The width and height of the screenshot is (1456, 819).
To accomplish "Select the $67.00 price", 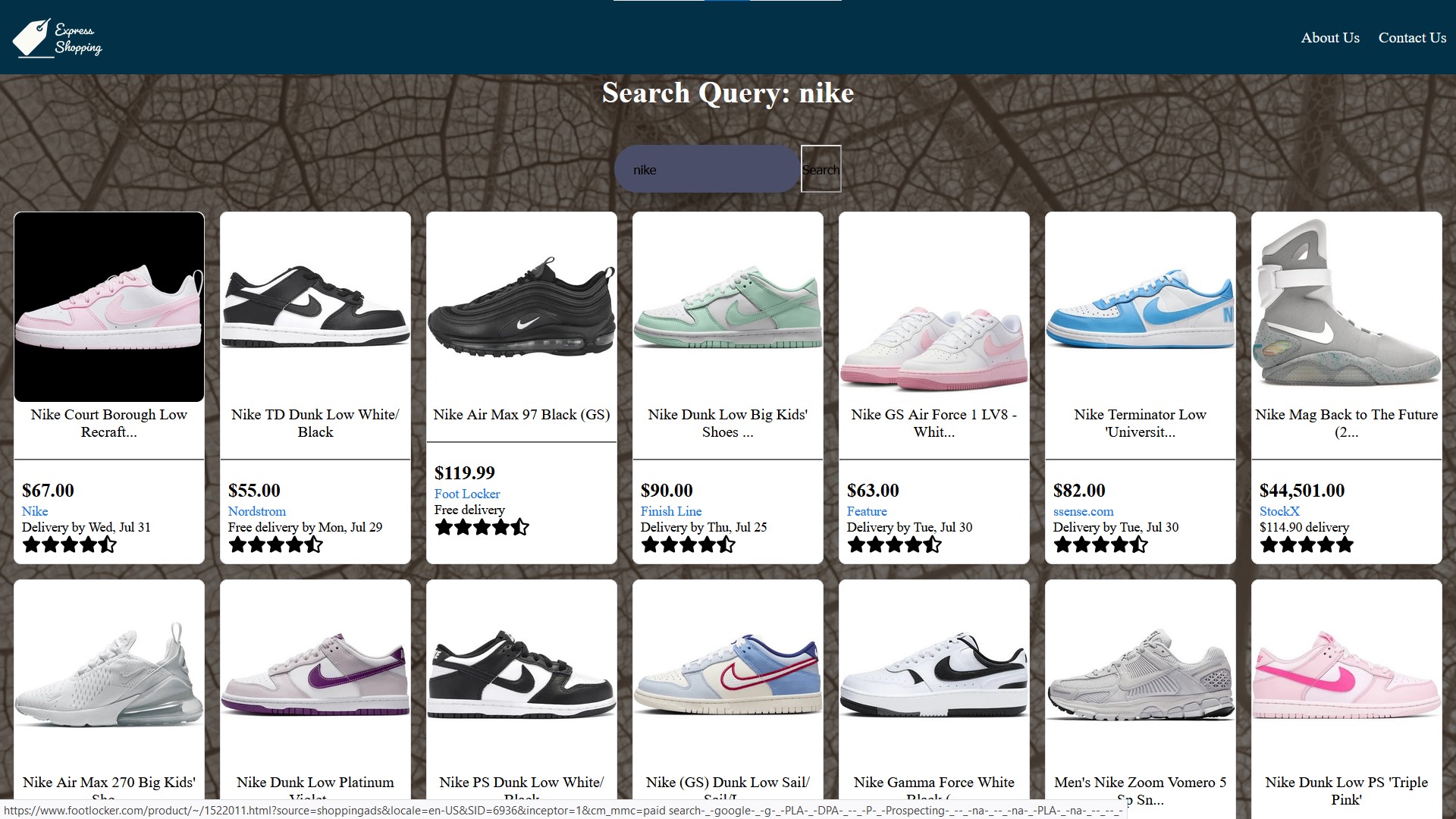I will click(48, 491).
